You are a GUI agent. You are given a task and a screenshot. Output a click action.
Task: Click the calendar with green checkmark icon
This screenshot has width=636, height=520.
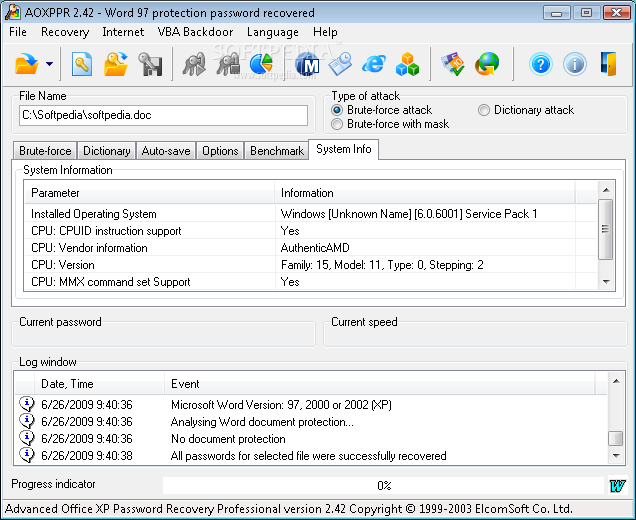pos(453,64)
